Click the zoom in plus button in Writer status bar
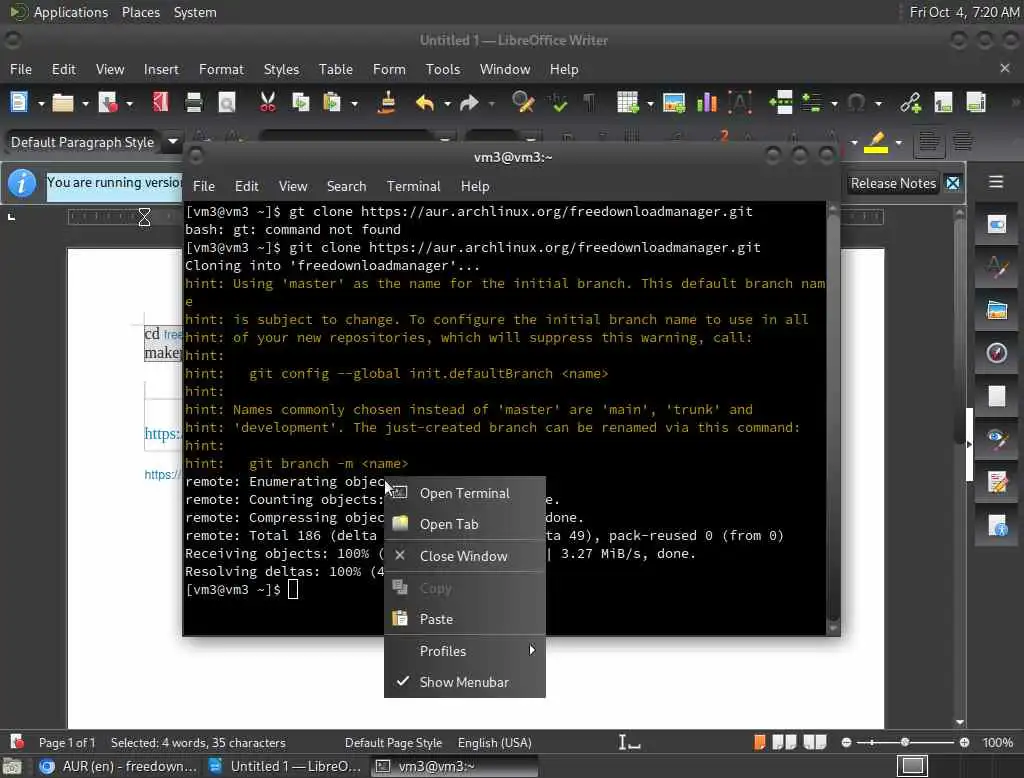 (964, 742)
